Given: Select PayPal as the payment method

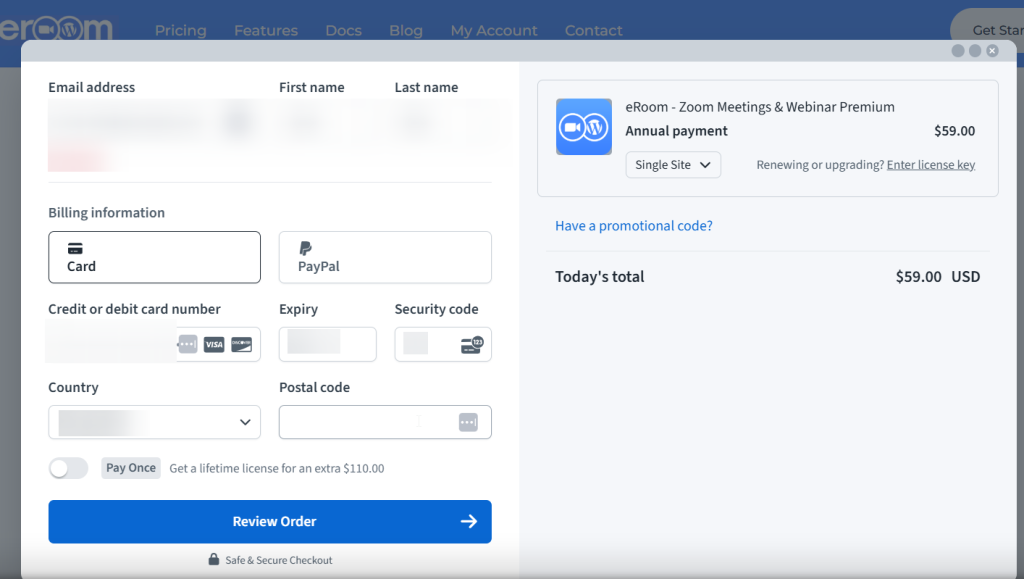Looking at the screenshot, I should [x=385, y=257].
